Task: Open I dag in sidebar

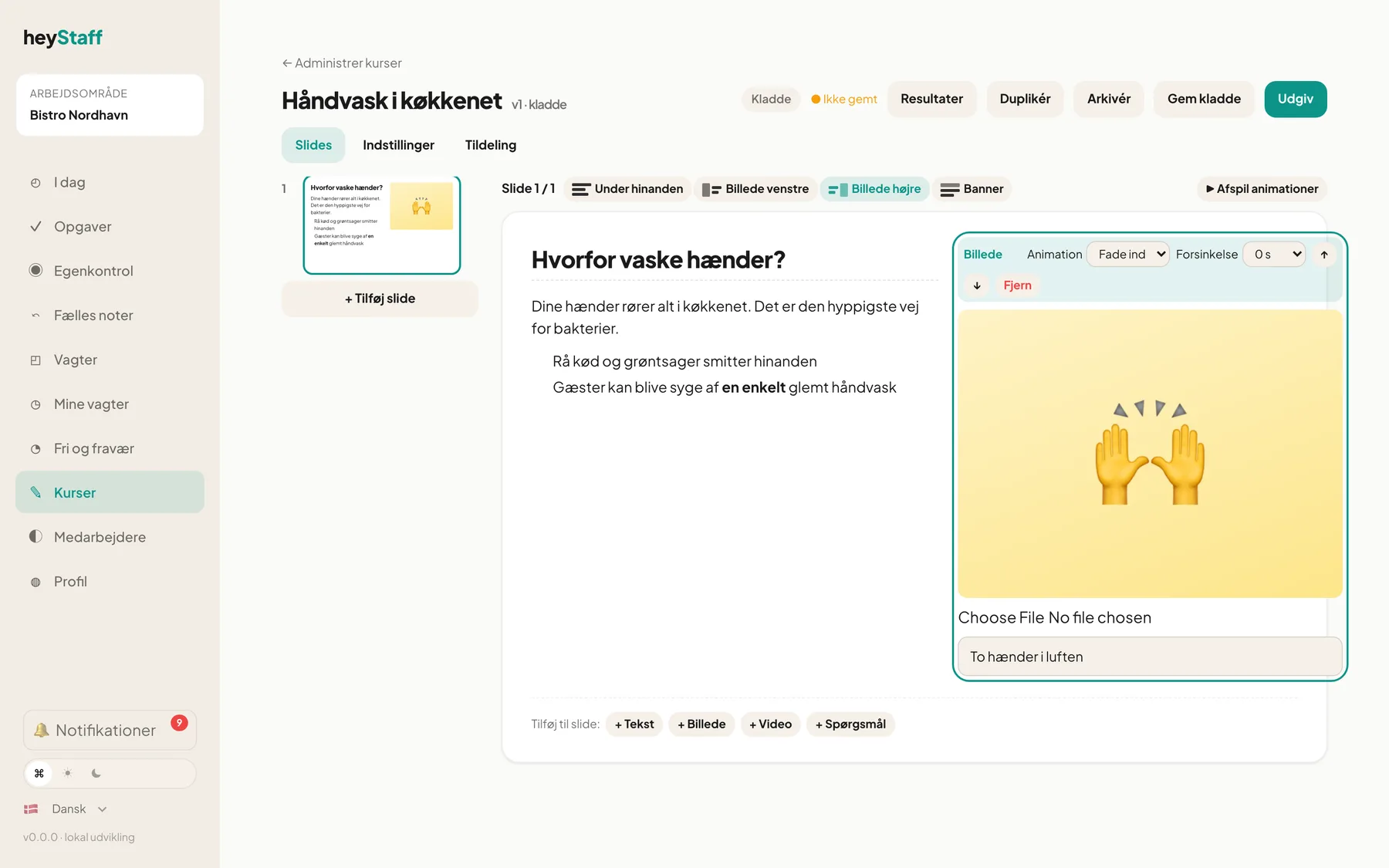Action: pos(110,183)
